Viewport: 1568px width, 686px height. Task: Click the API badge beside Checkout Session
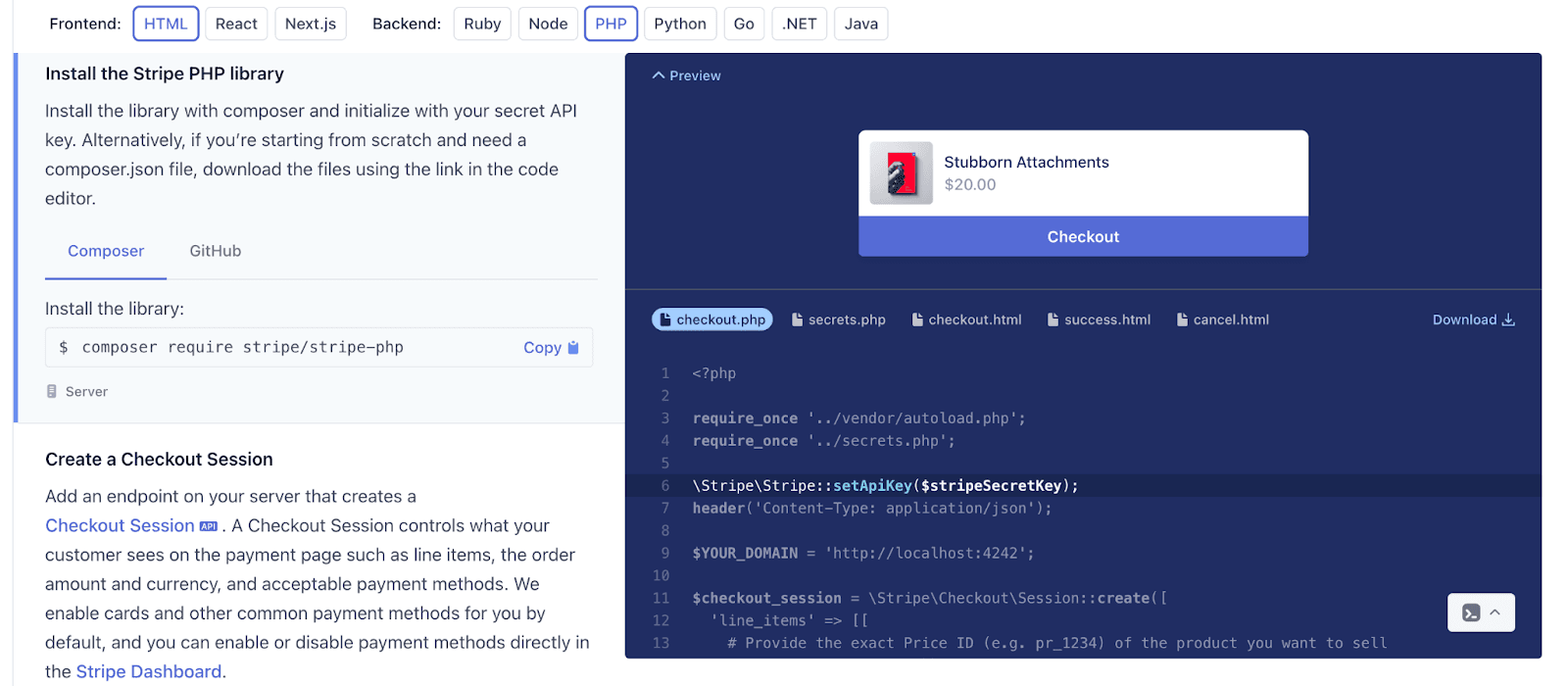click(208, 526)
